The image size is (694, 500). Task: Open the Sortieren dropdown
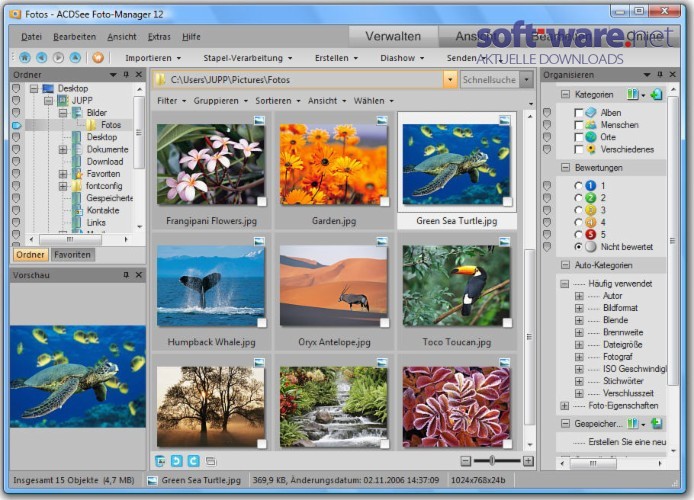click(278, 101)
